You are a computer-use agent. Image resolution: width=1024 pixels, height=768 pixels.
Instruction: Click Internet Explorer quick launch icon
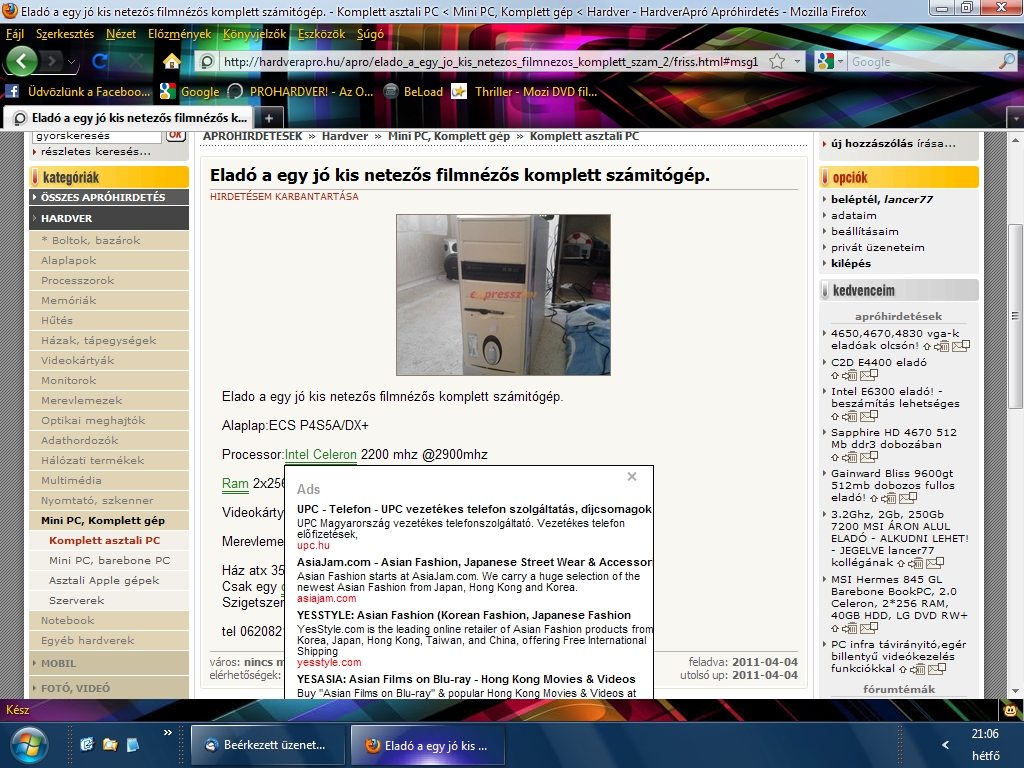click(87, 744)
